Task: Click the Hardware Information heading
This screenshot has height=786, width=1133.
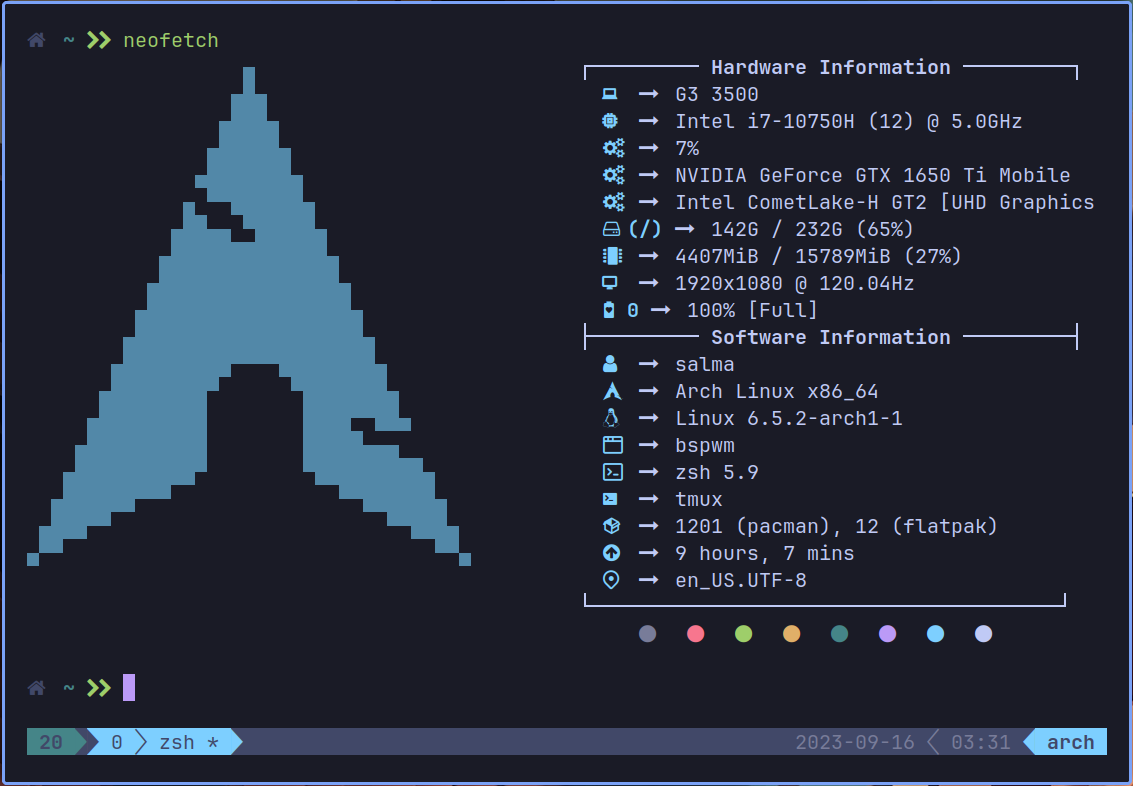Action: 831,67
